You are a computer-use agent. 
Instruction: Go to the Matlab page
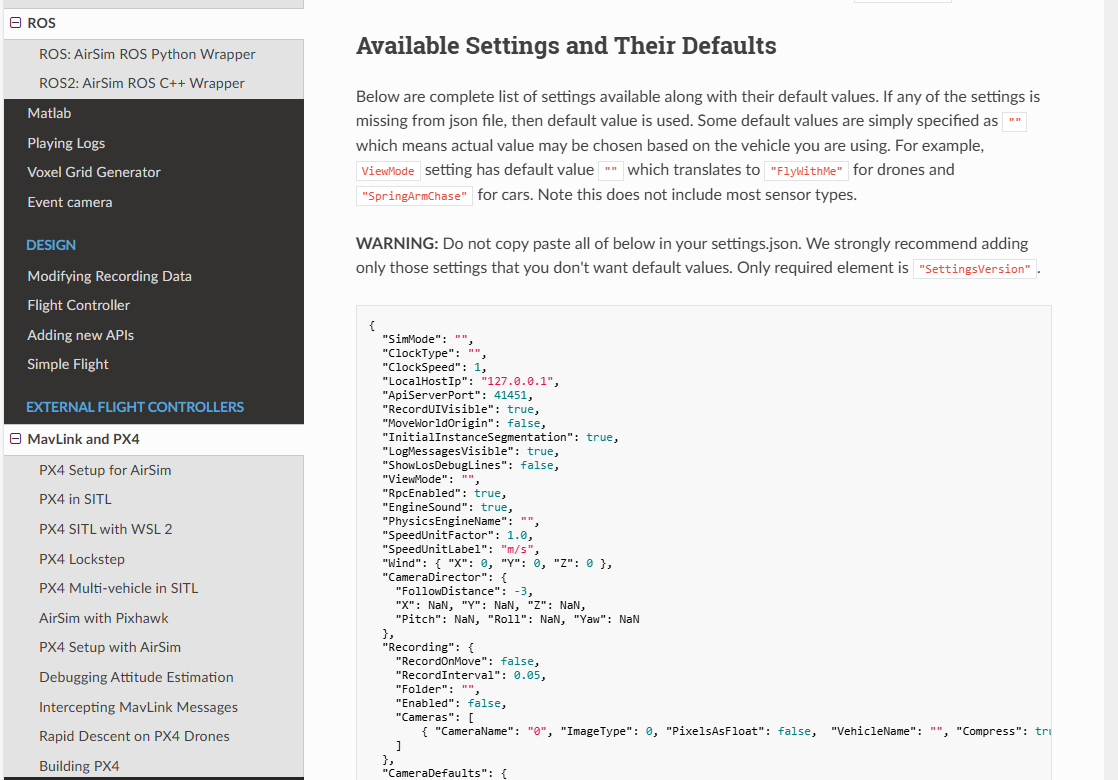(x=49, y=113)
